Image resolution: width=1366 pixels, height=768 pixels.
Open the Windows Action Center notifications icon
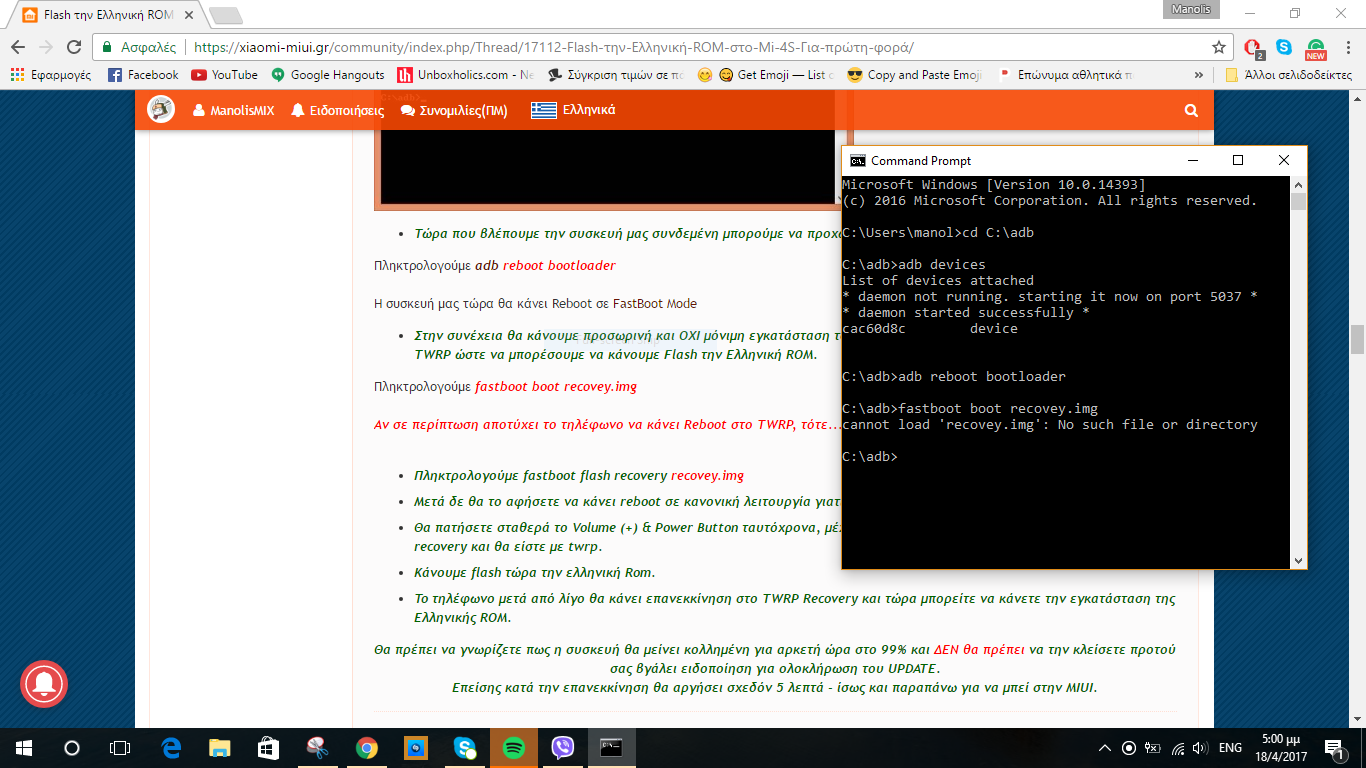click(x=1334, y=747)
